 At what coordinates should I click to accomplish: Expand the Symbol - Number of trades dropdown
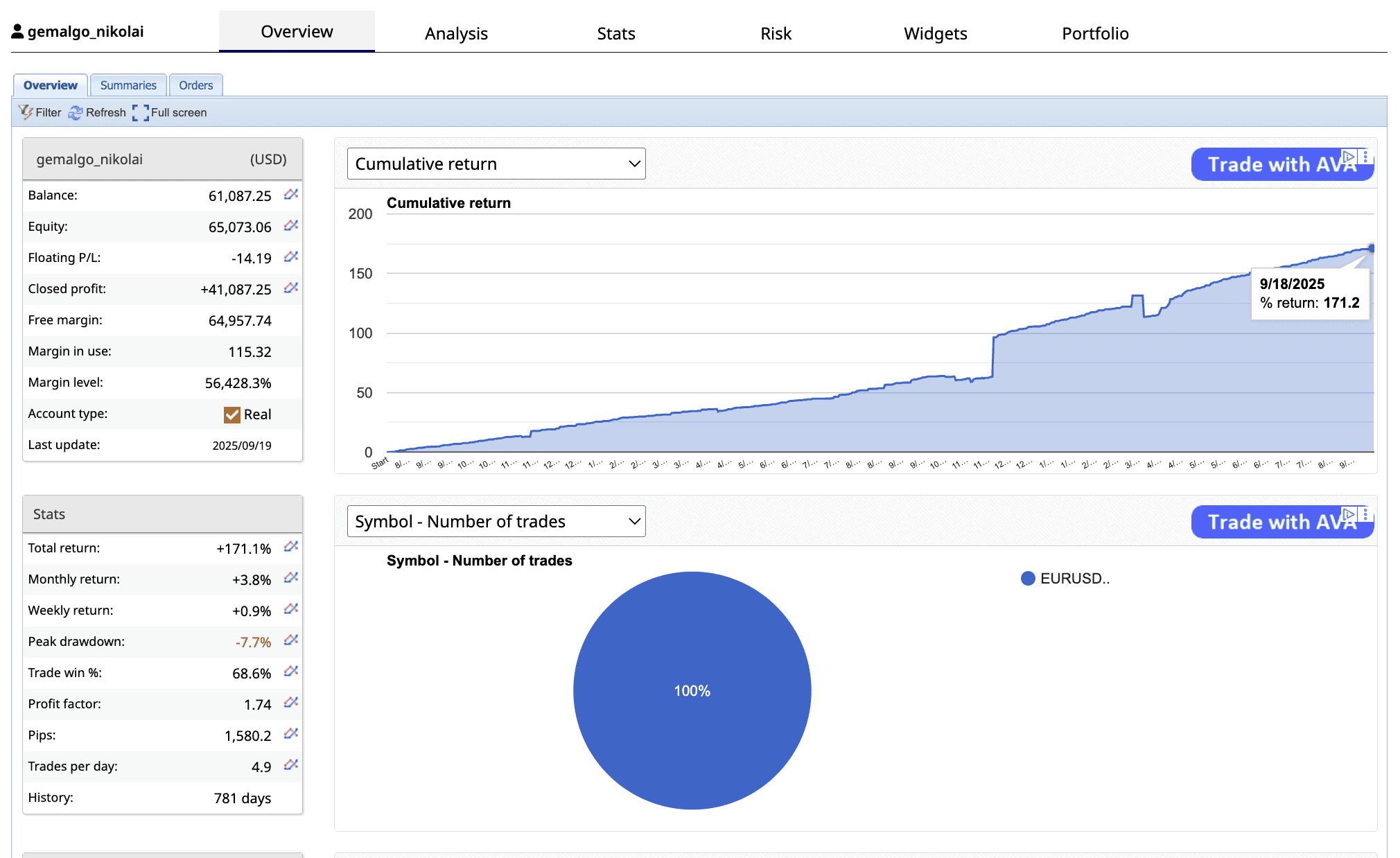point(496,521)
